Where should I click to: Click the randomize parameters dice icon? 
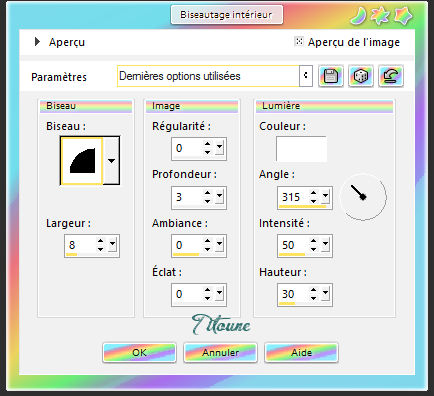click(361, 76)
